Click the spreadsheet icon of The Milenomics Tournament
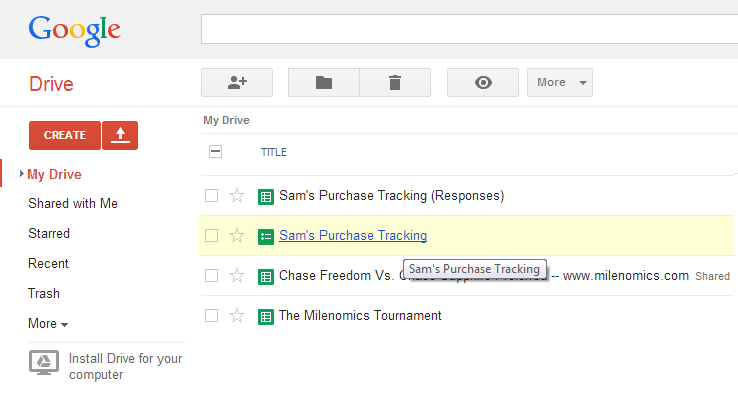 266,317
